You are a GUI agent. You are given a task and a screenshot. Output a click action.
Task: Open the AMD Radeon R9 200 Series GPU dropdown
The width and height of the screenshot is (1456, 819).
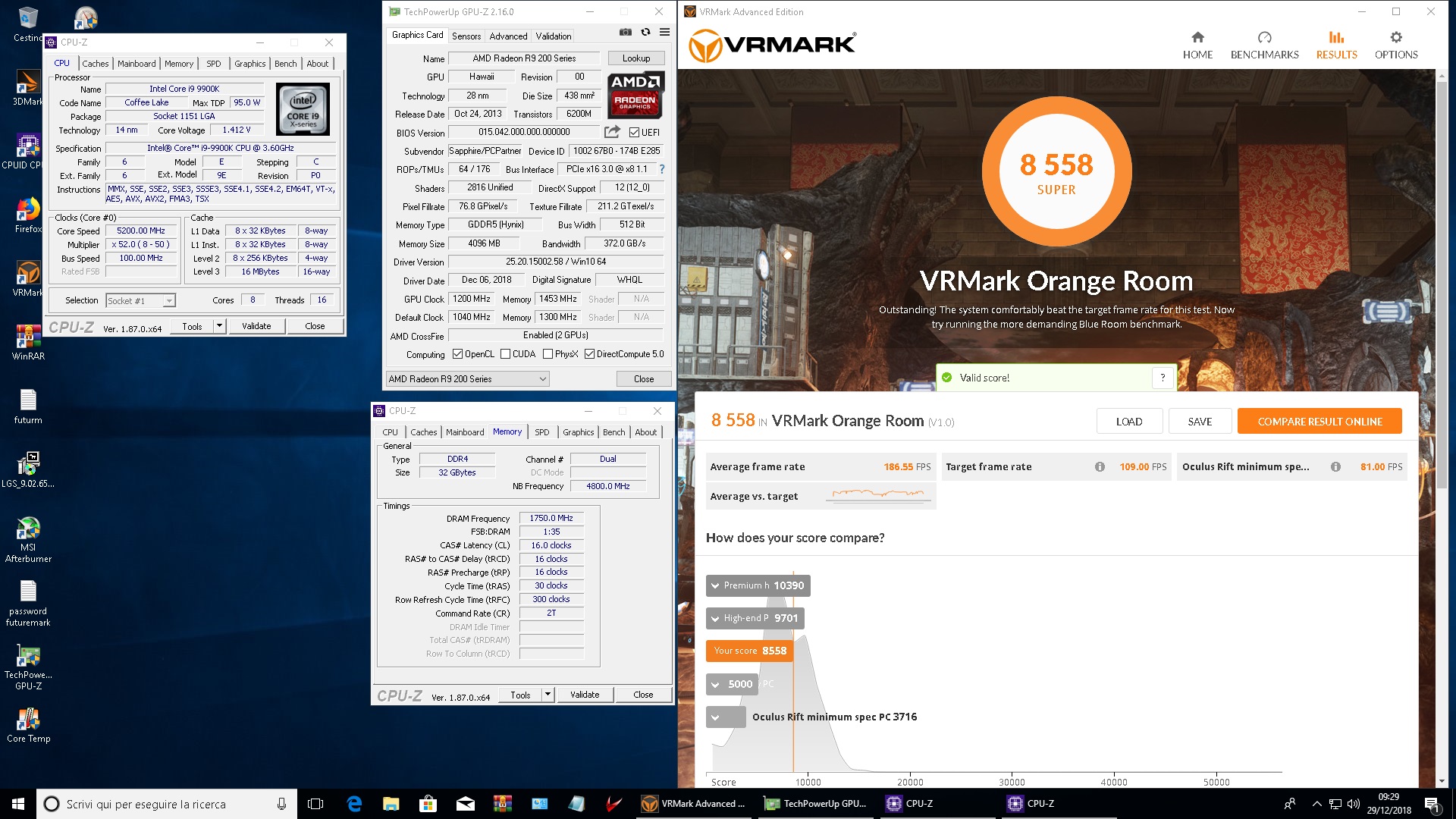[467, 379]
